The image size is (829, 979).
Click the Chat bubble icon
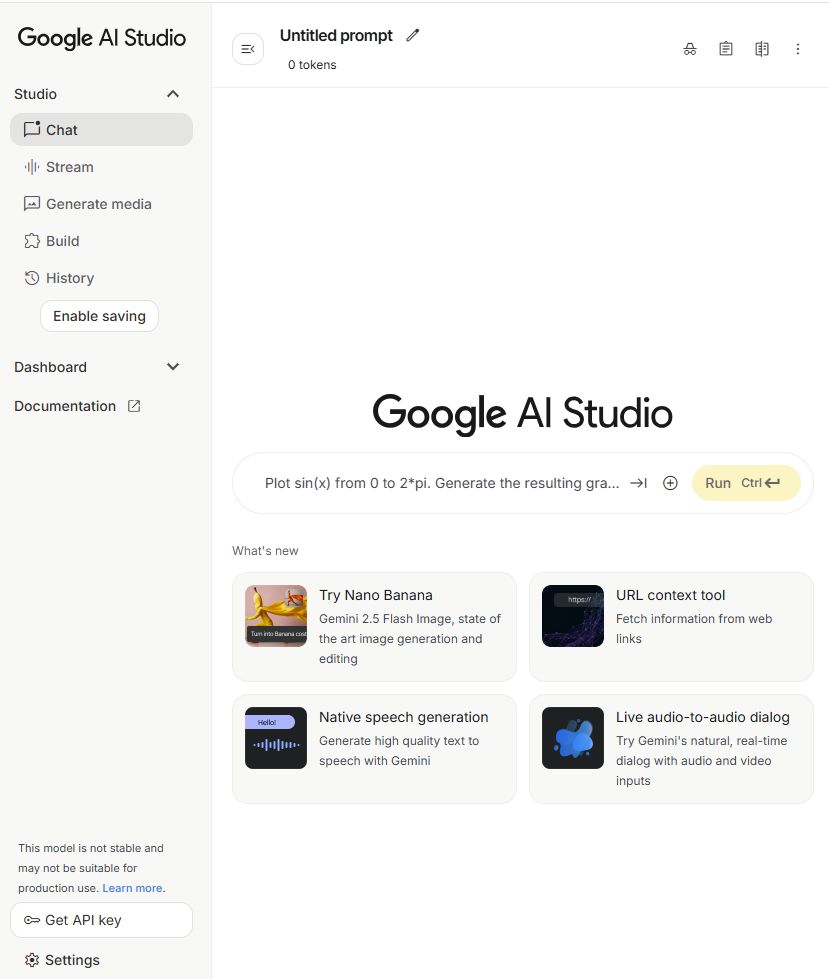tap(32, 129)
